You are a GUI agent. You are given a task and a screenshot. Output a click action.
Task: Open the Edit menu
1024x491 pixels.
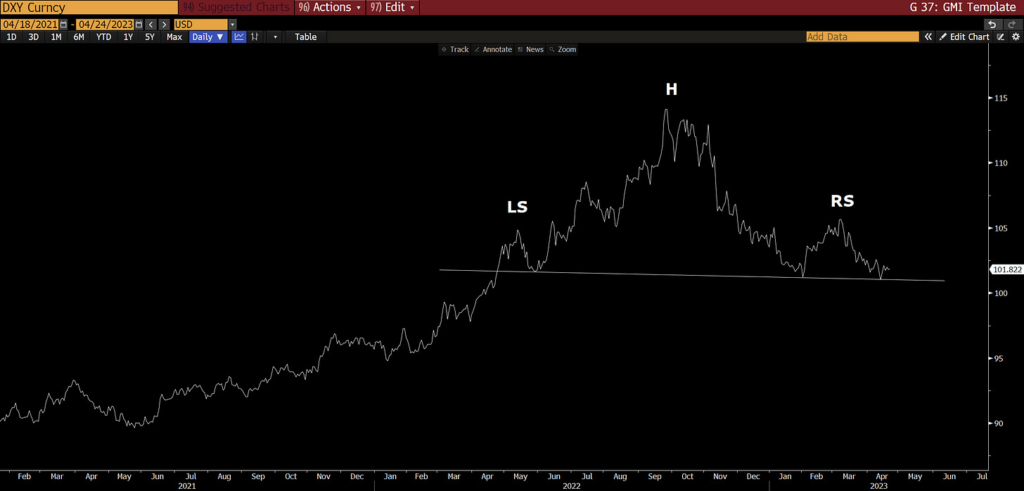[393, 7]
